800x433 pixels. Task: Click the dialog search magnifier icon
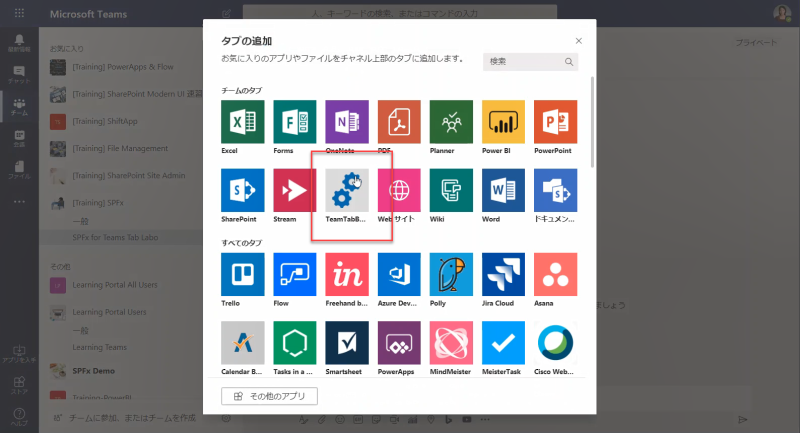(x=569, y=62)
